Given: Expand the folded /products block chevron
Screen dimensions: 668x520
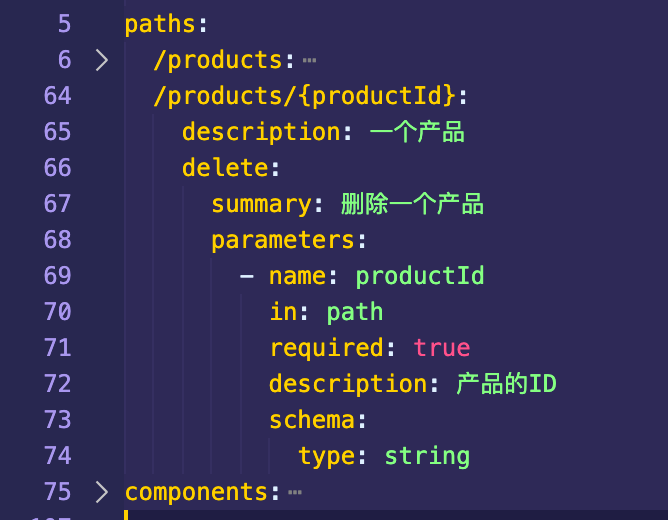Looking at the screenshot, I should tap(101, 60).
